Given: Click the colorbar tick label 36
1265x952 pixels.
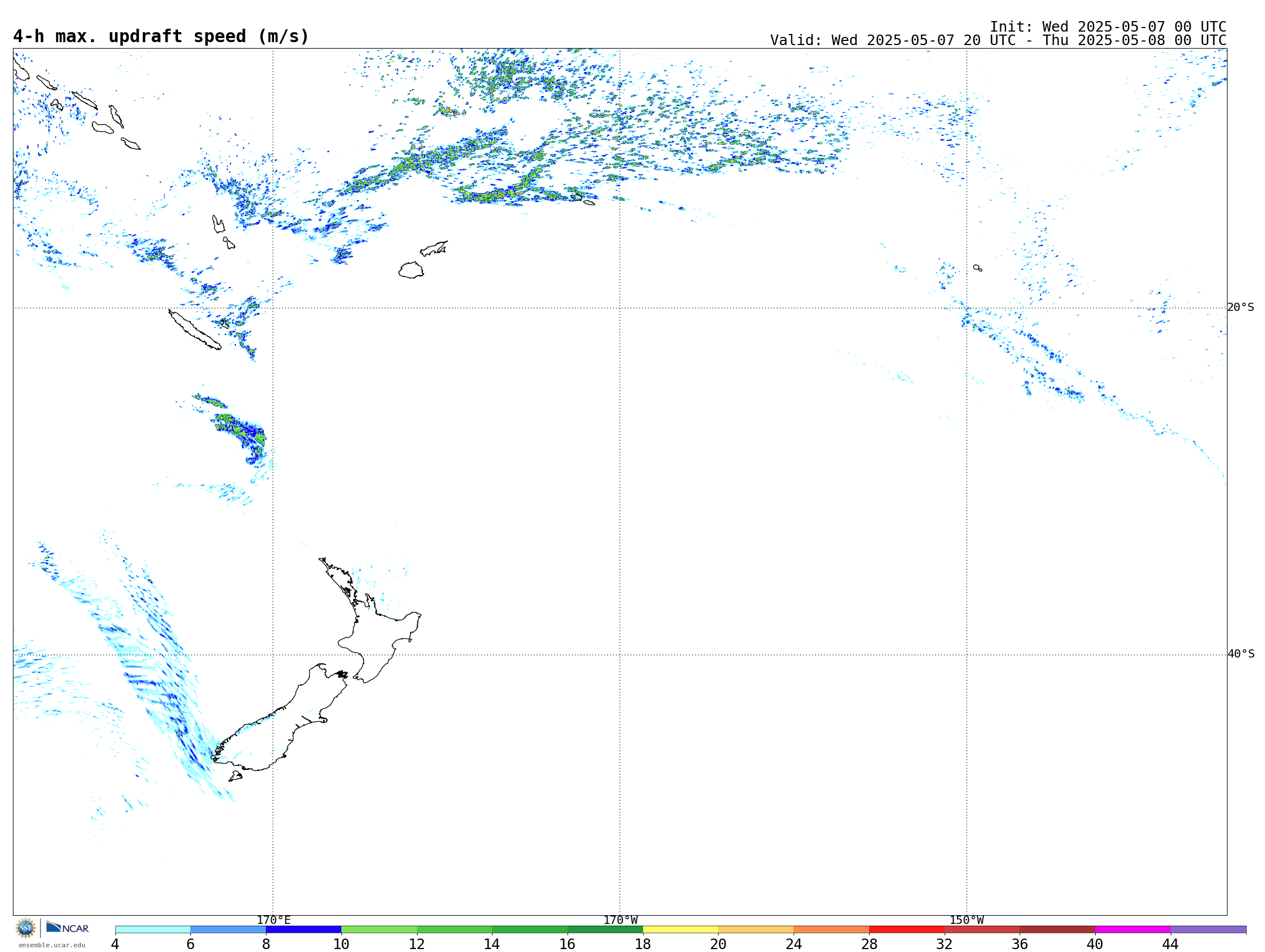Looking at the screenshot, I should (1020, 944).
